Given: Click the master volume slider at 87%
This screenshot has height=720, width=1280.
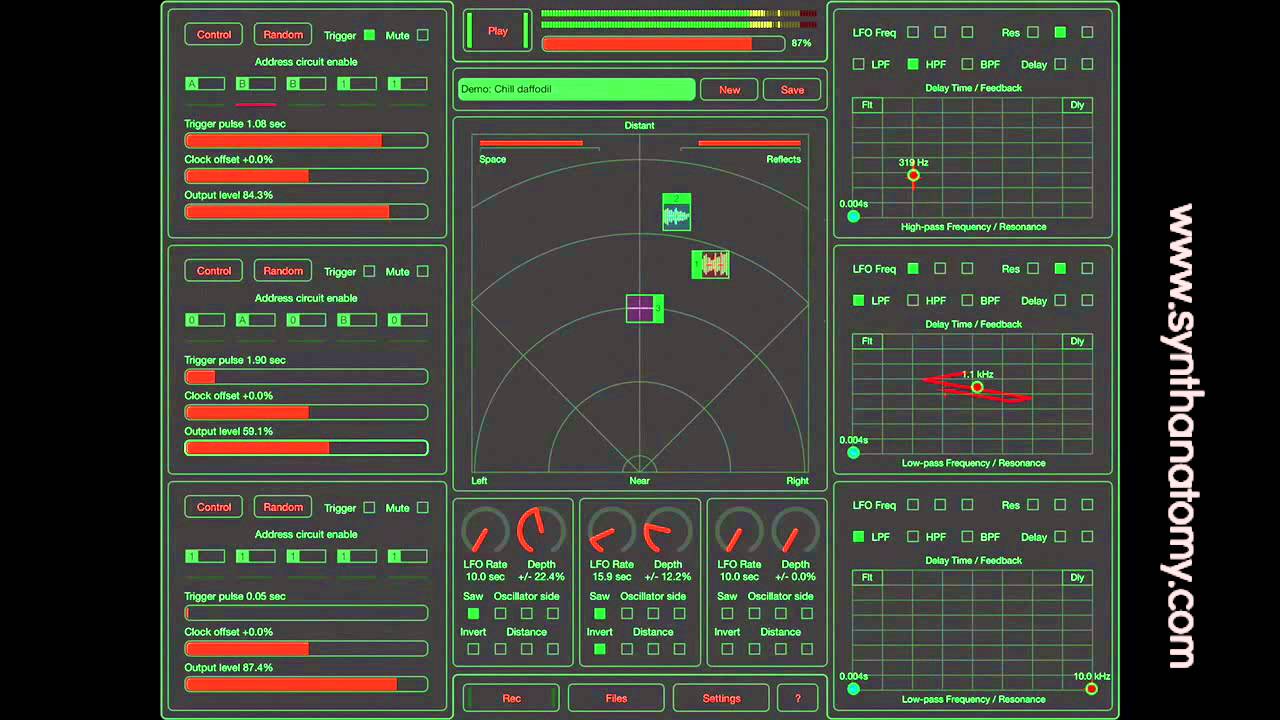Looking at the screenshot, I should [x=663, y=44].
